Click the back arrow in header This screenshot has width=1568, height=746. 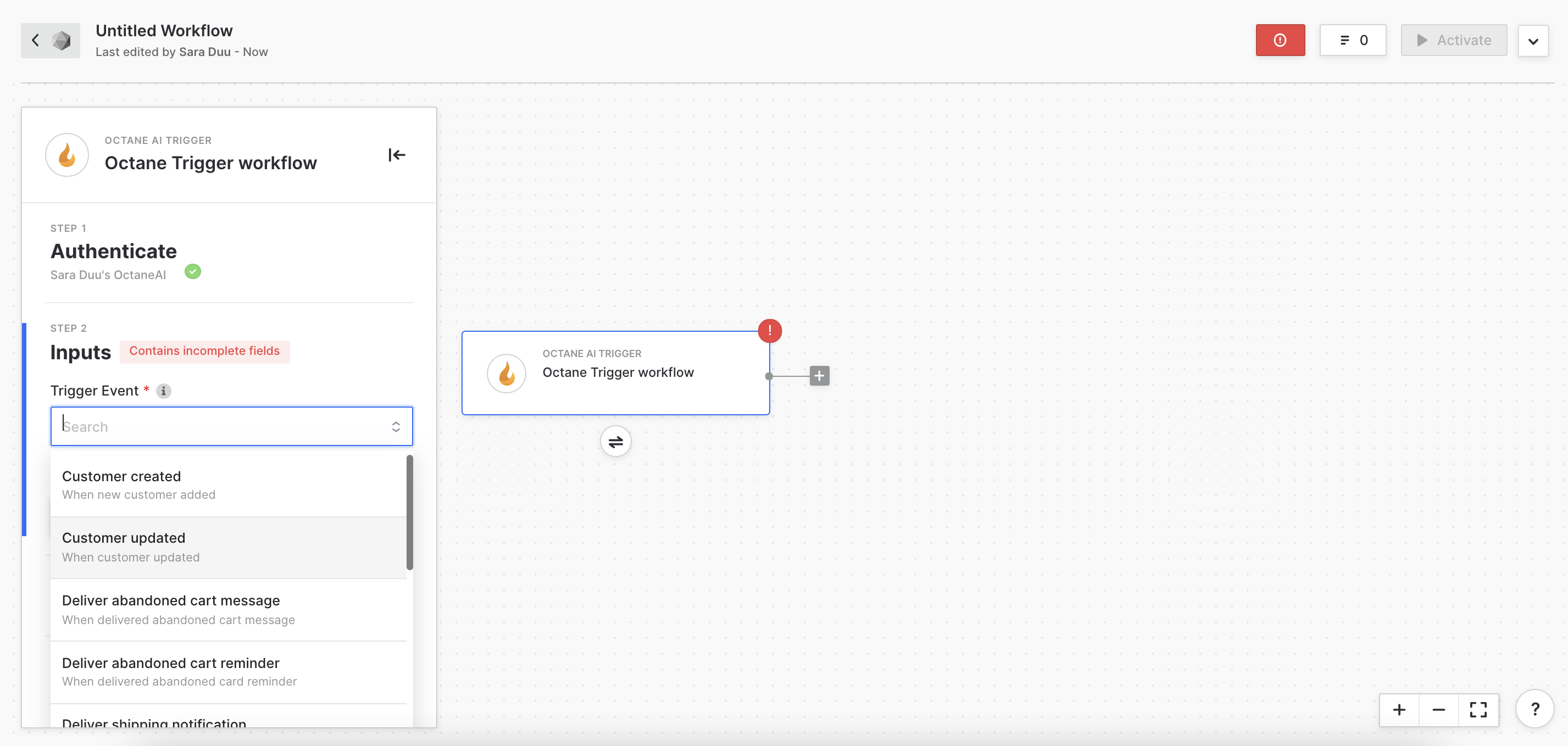click(35, 40)
